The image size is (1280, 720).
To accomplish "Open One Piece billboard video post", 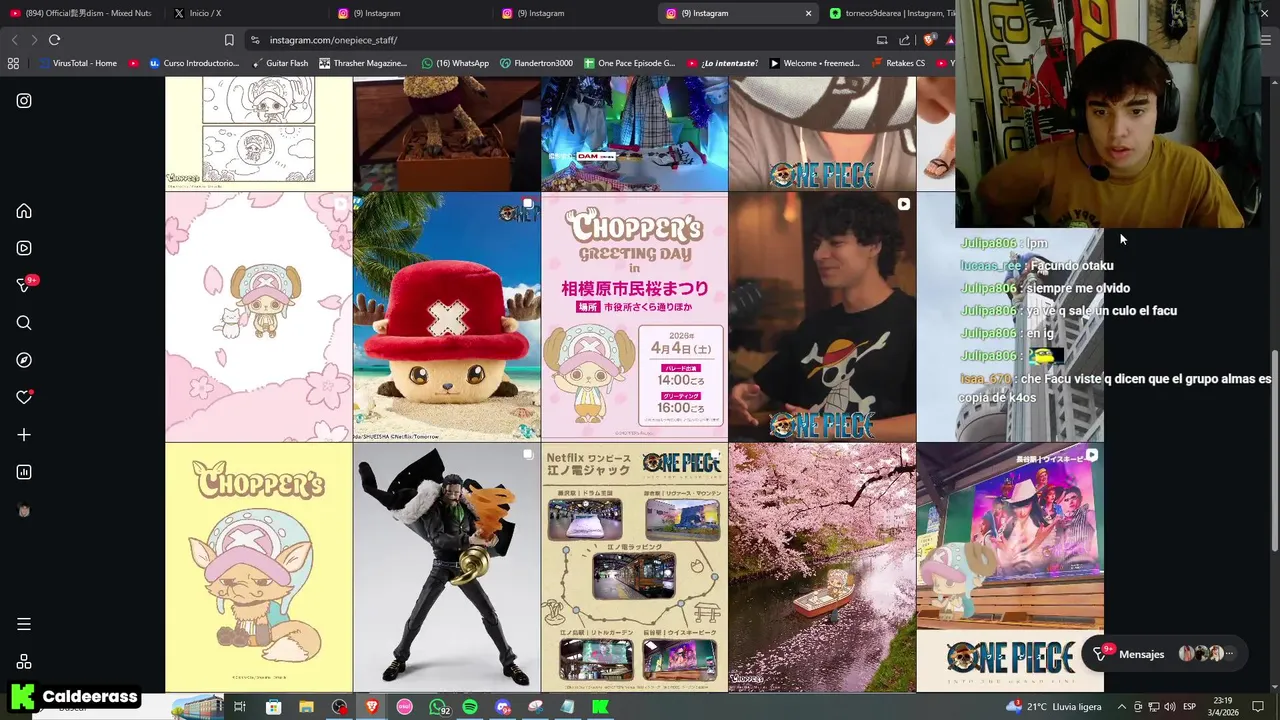I will (1010, 568).
